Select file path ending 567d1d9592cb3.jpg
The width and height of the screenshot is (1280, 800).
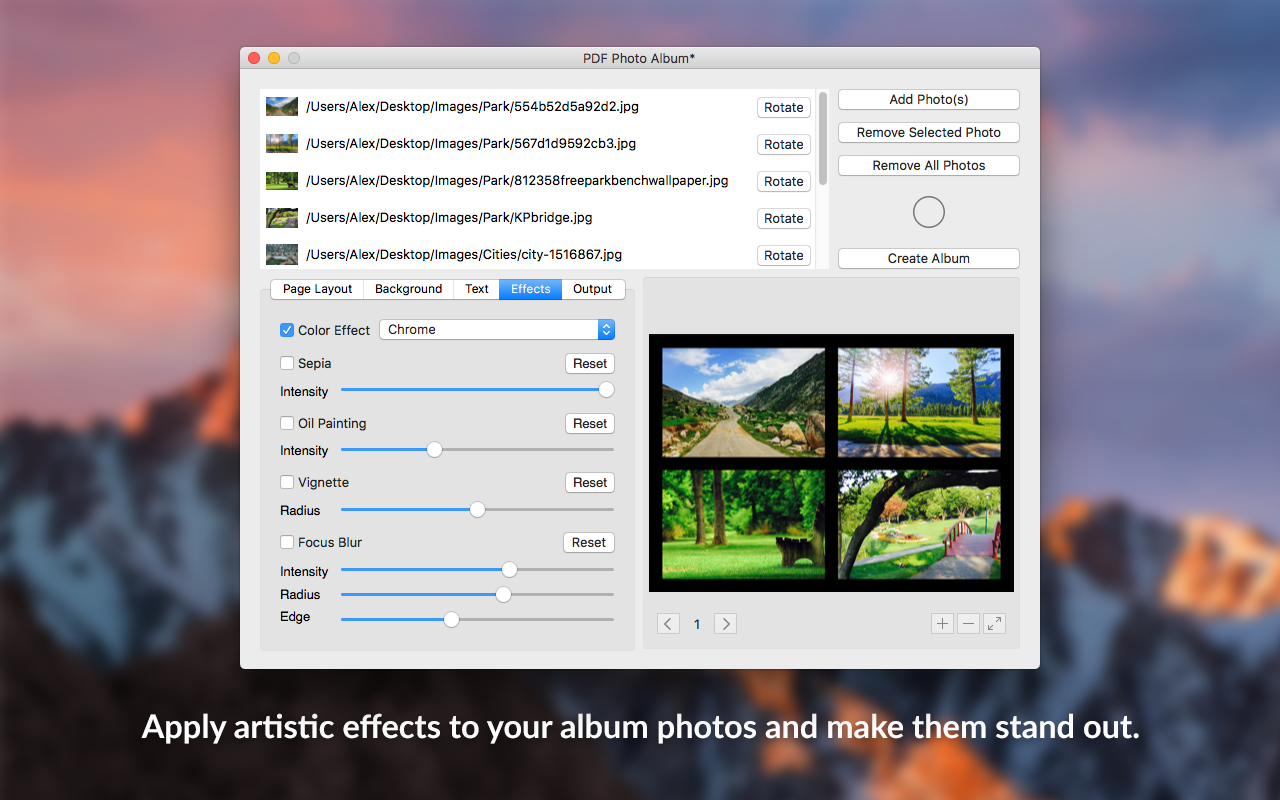coord(471,143)
